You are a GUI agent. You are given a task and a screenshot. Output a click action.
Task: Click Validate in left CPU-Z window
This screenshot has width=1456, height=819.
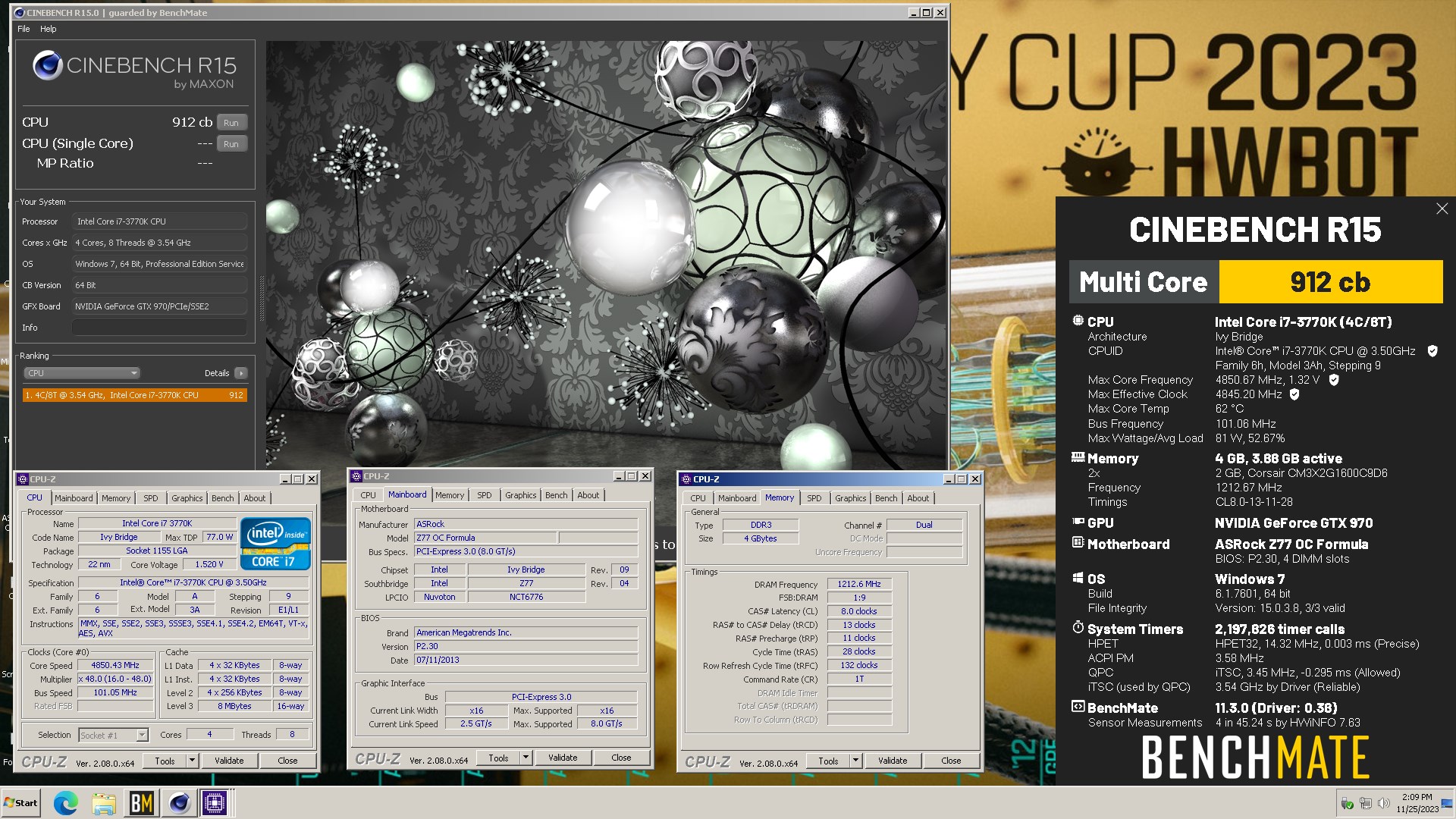tap(229, 761)
